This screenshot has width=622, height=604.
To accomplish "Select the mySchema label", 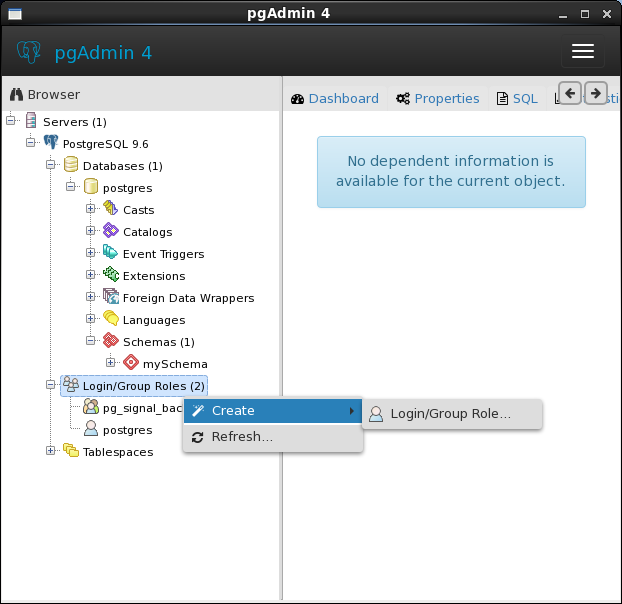I will click(175, 364).
